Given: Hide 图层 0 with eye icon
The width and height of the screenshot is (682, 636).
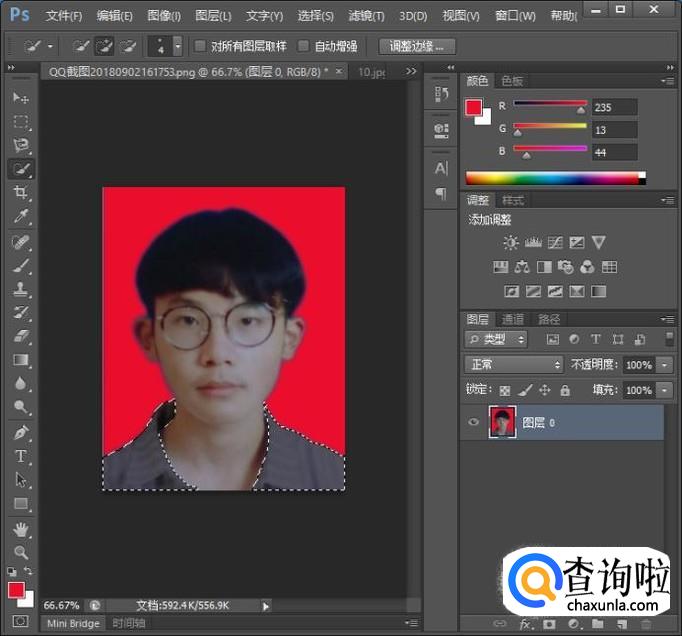Looking at the screenshot, I should click(474, 423).
